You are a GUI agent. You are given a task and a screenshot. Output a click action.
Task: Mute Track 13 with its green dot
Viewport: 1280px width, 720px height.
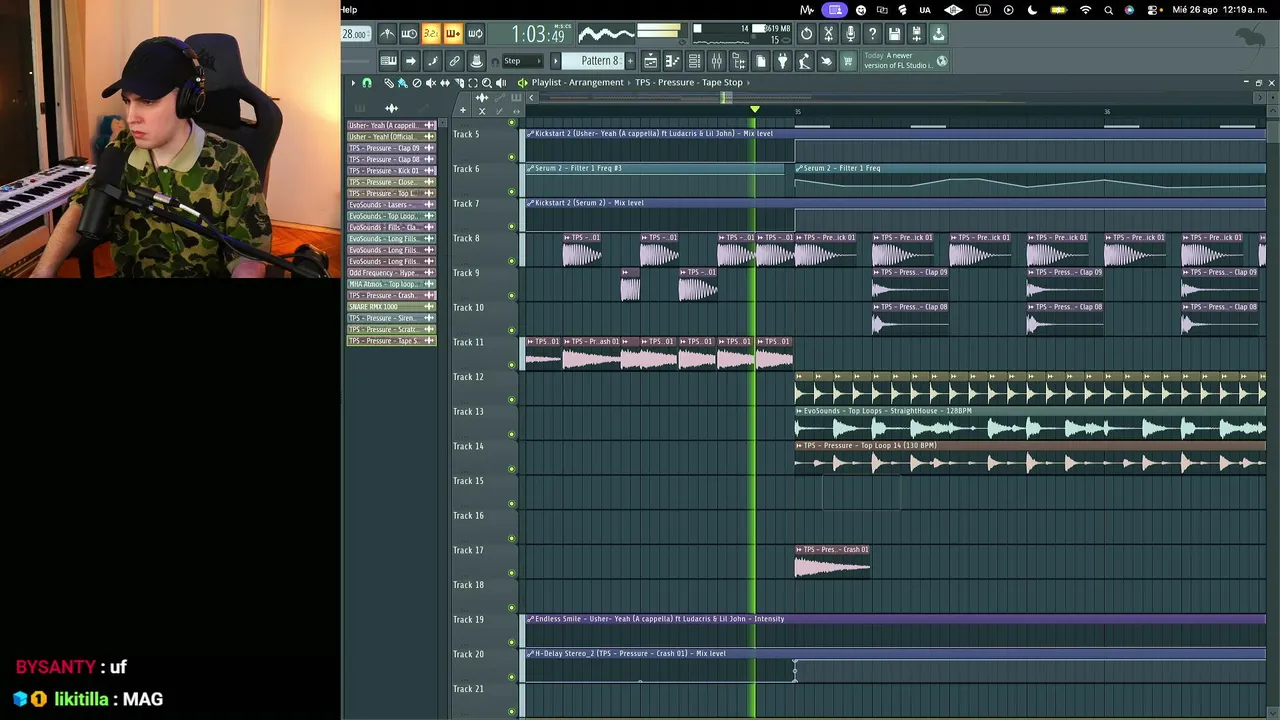tap(512, 434)
